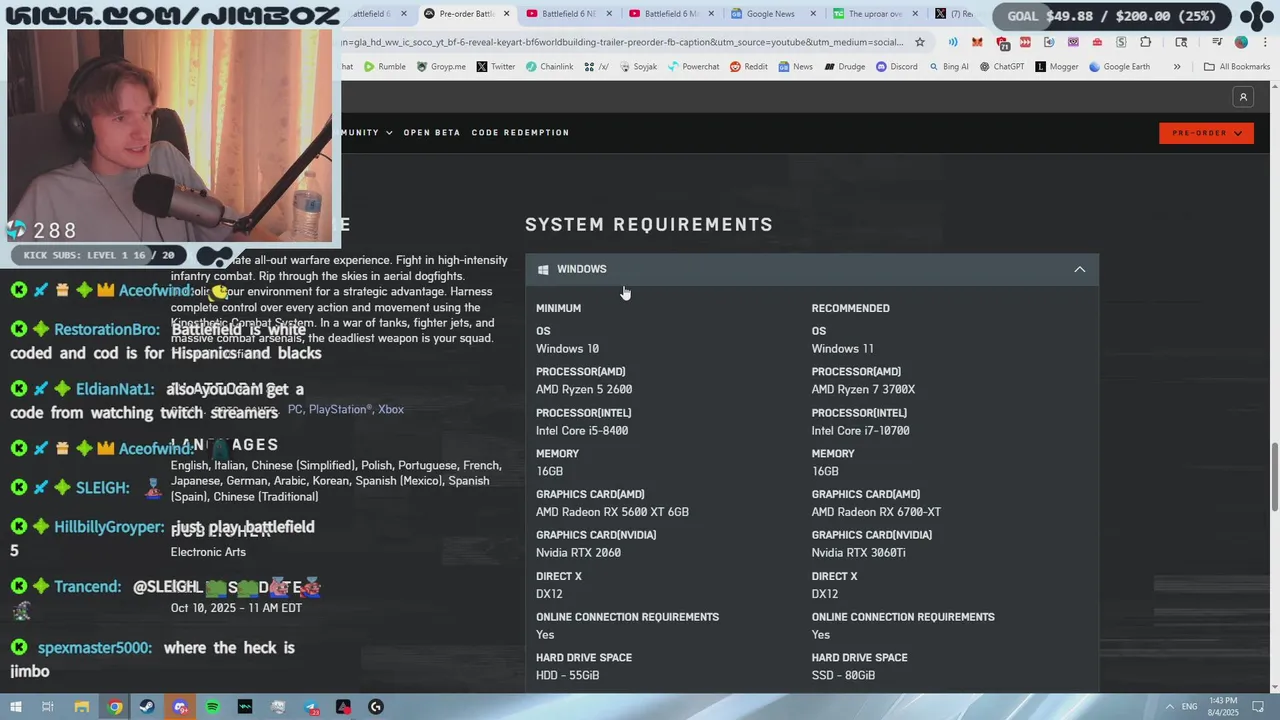1280x720 pixels.
Task: Open the Rumble bookmark
Action: click(x=385, y=67)
